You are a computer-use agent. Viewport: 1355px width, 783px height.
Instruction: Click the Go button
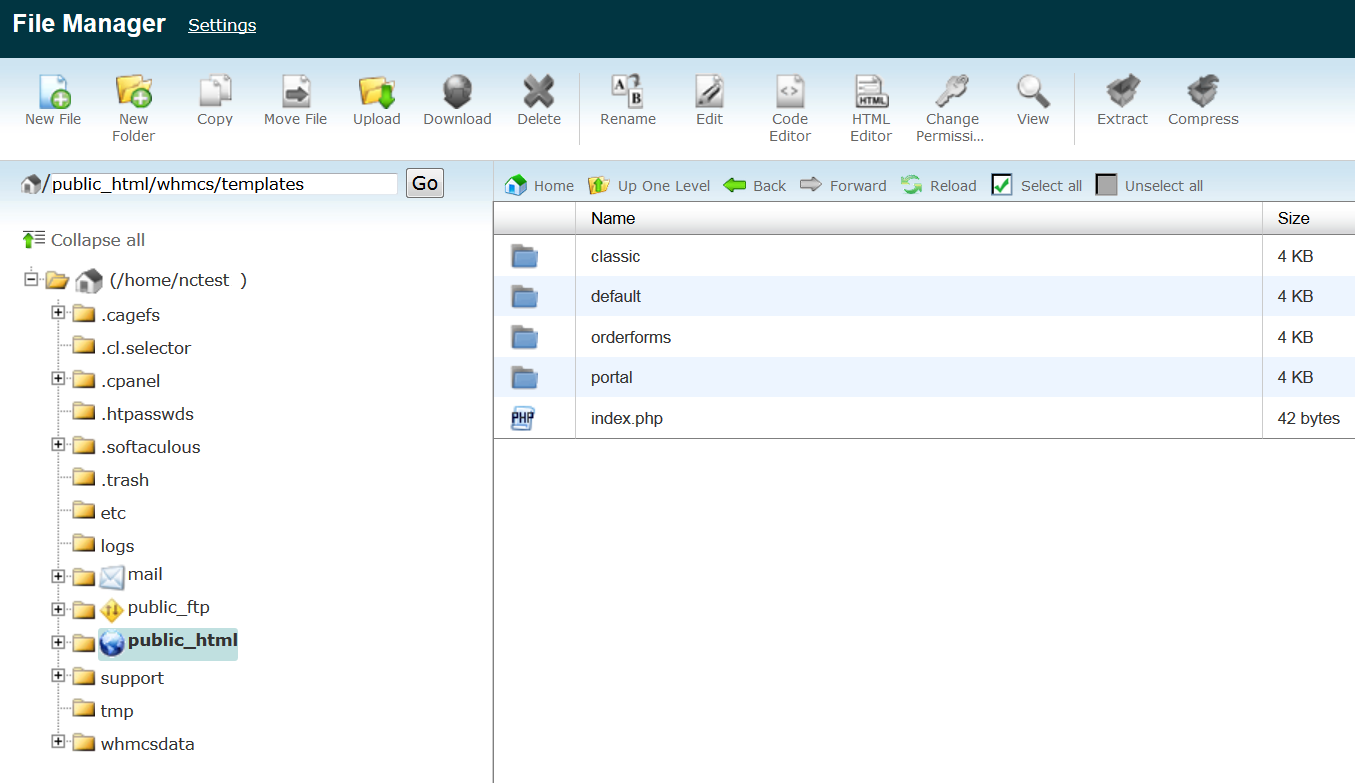[425, 183]
